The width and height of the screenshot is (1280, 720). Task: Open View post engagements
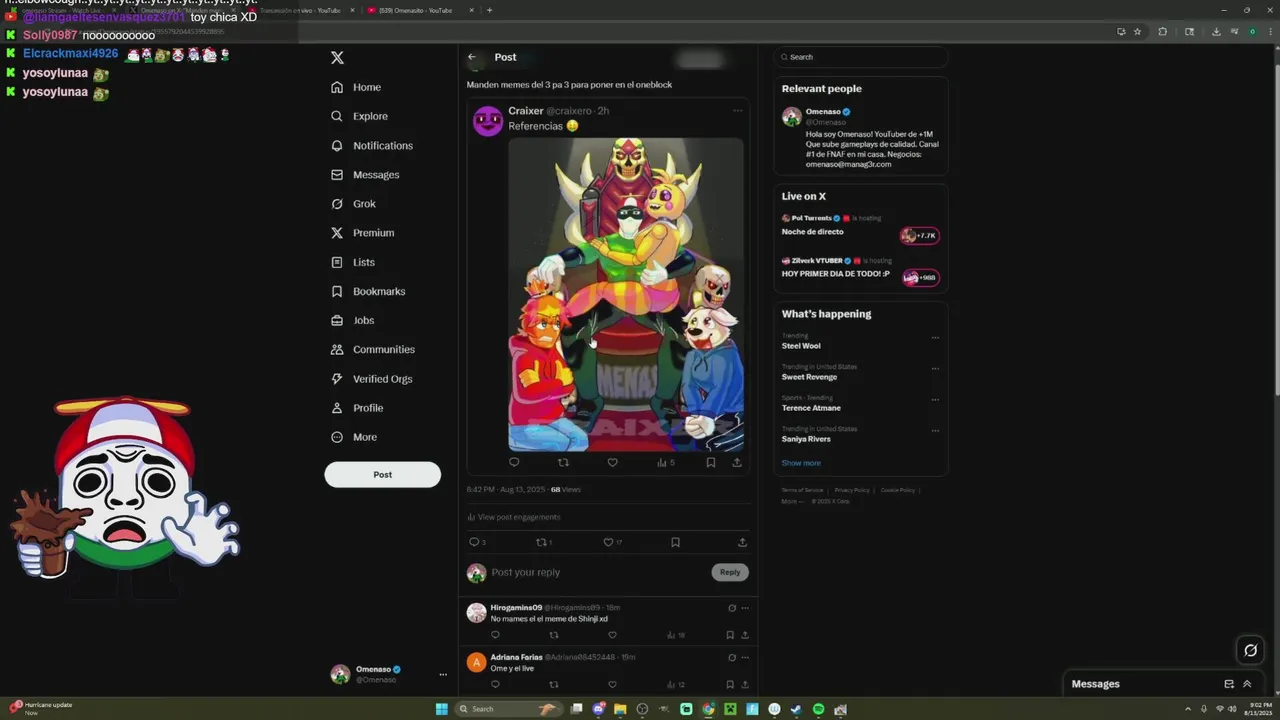514,517
